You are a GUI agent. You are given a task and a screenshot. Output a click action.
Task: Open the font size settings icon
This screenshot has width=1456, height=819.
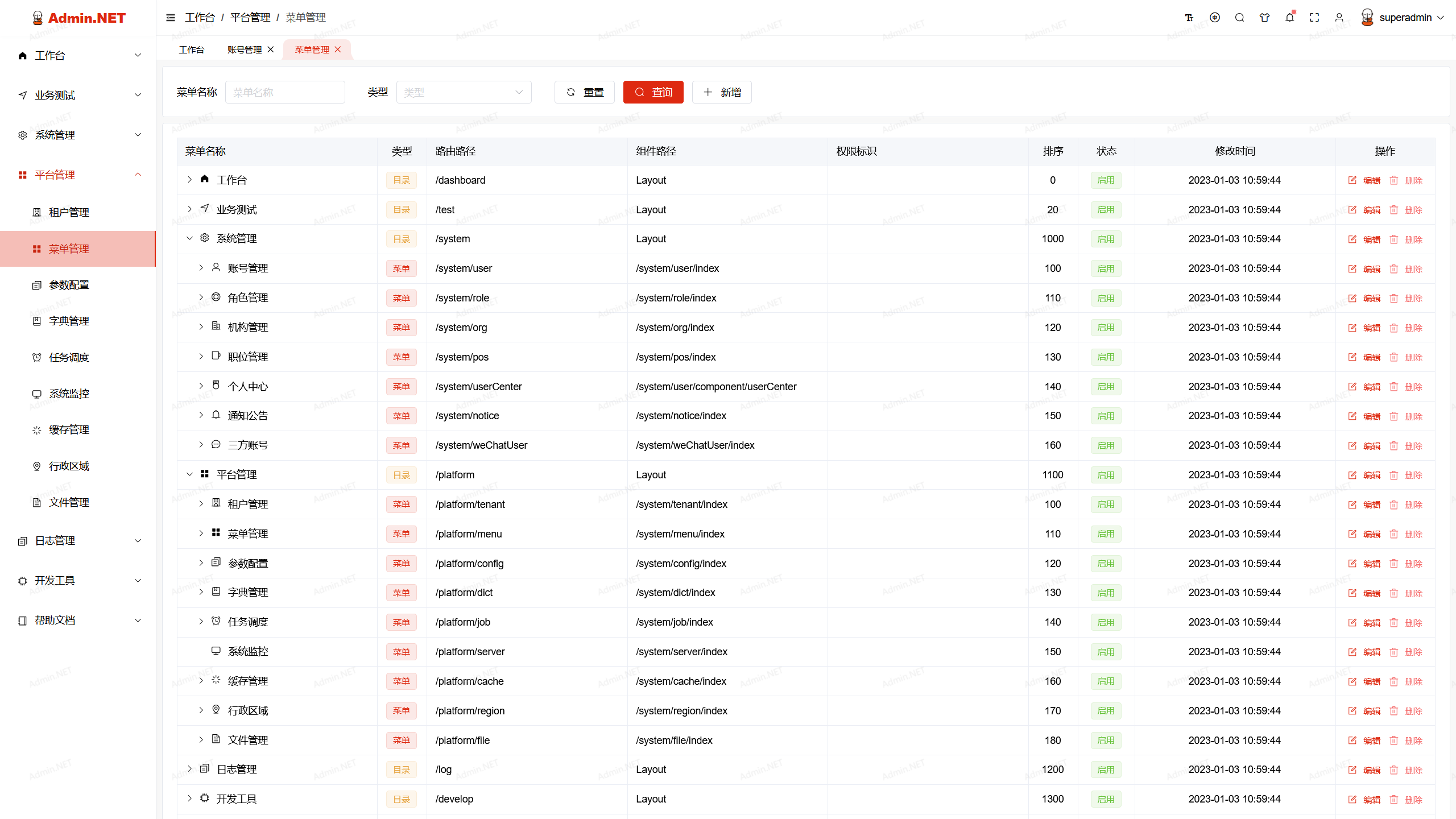[x=1189, y=18]
